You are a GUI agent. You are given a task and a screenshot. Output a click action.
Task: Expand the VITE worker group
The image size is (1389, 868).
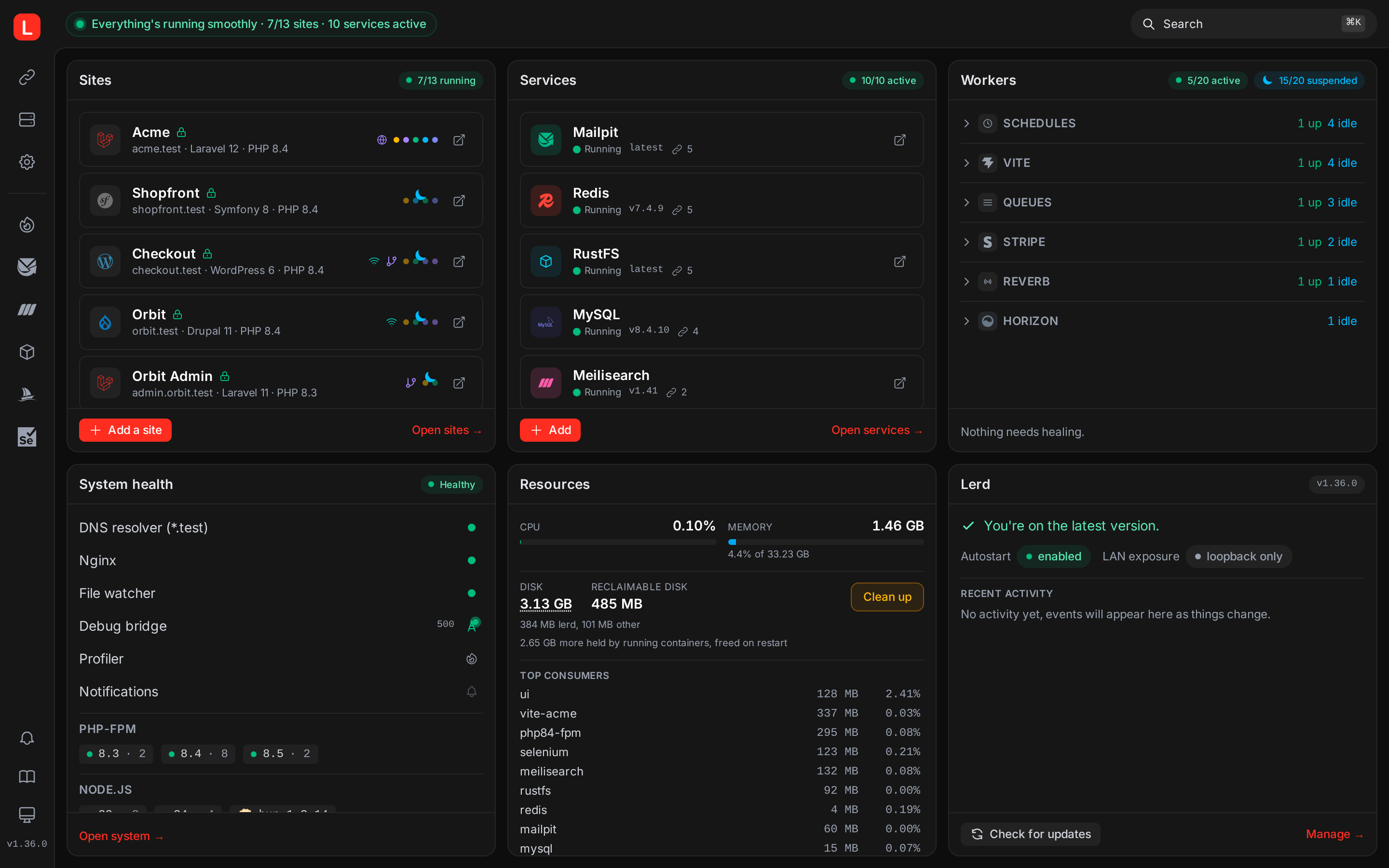tap(1162, 163)
